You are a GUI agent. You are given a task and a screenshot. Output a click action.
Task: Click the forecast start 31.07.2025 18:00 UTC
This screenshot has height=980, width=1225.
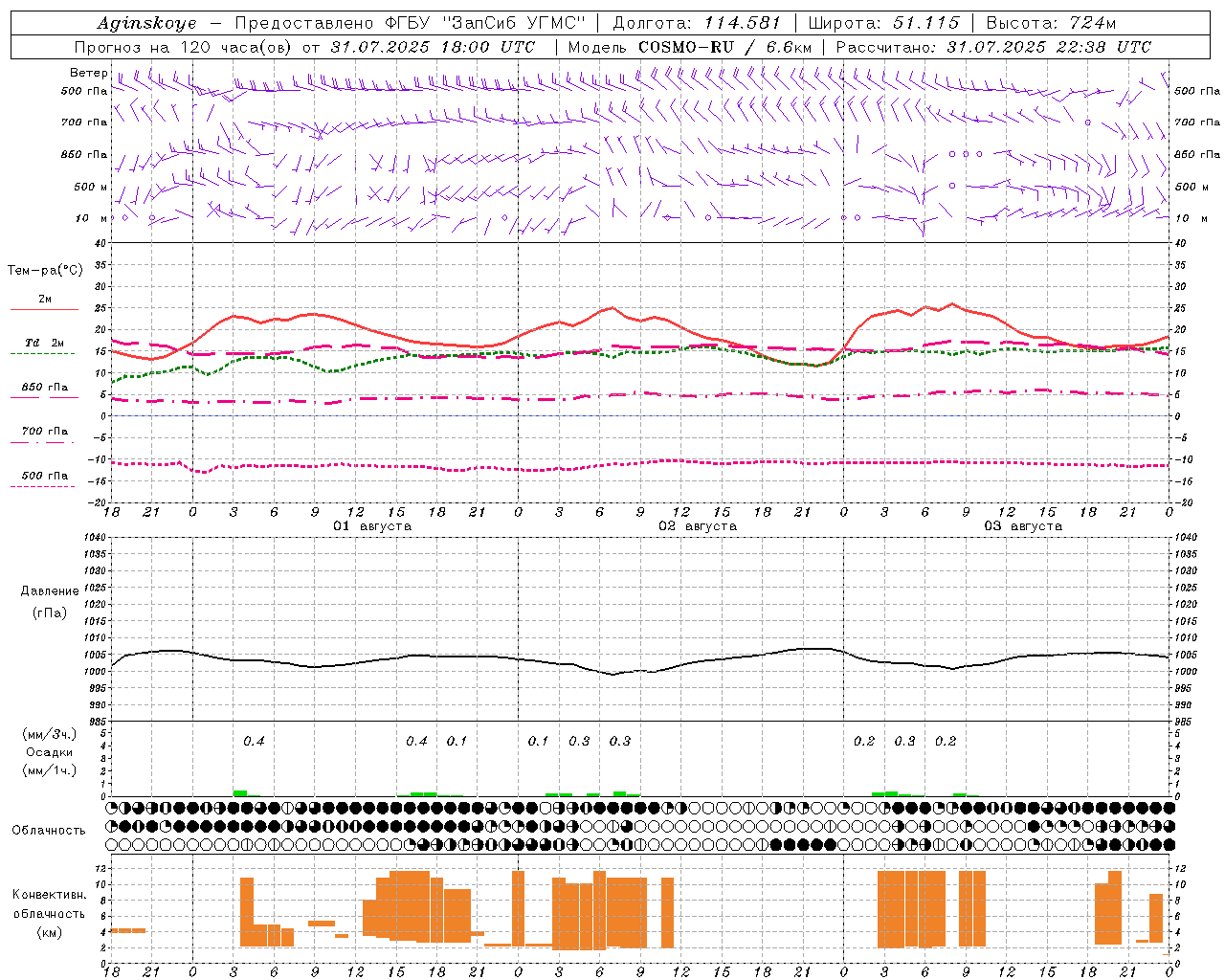[433, 47]
